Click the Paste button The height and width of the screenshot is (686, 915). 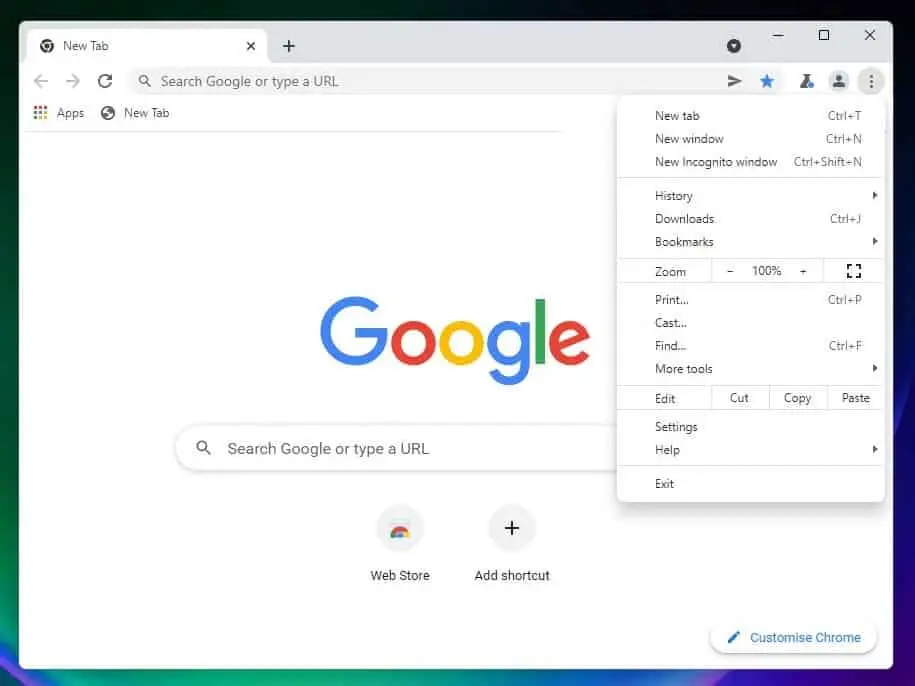pos(855,398)
